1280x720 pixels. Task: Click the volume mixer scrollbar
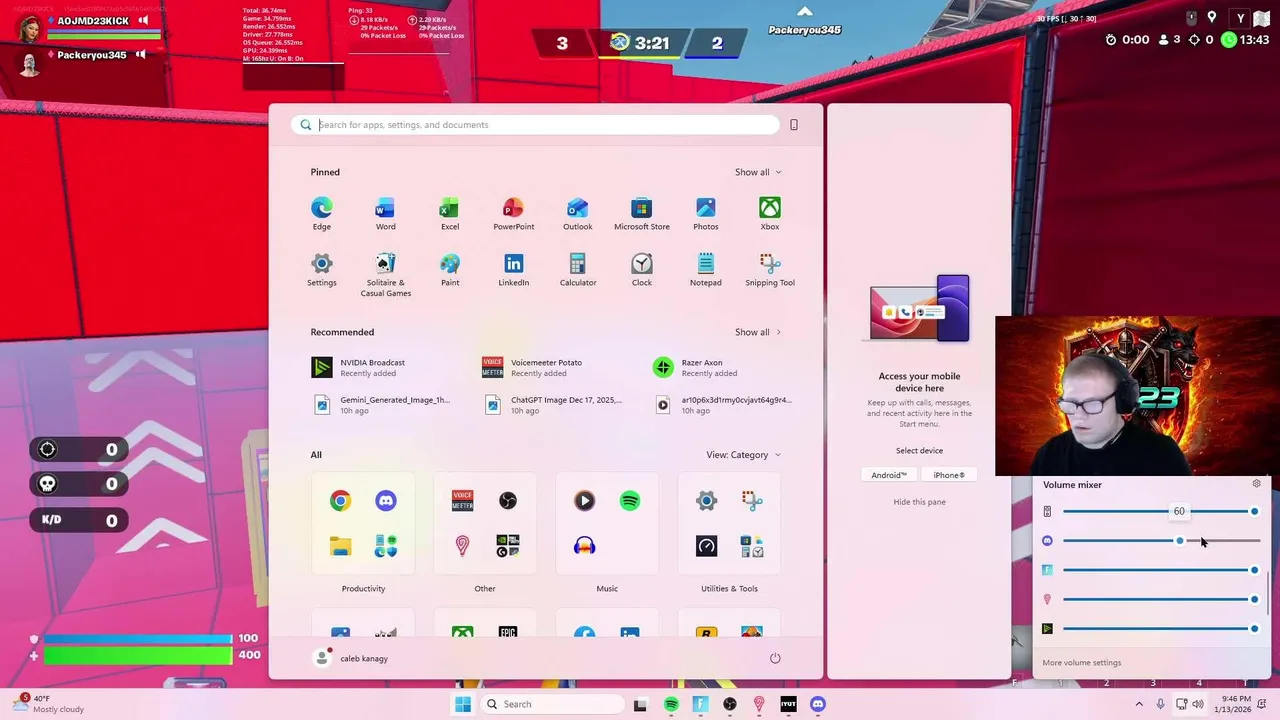(1268, 593)
